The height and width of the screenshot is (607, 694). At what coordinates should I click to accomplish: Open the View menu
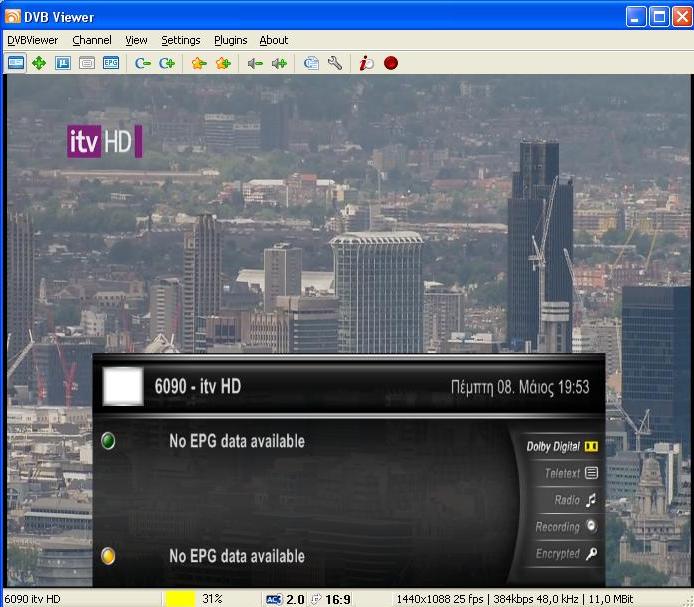pos(136,40)
